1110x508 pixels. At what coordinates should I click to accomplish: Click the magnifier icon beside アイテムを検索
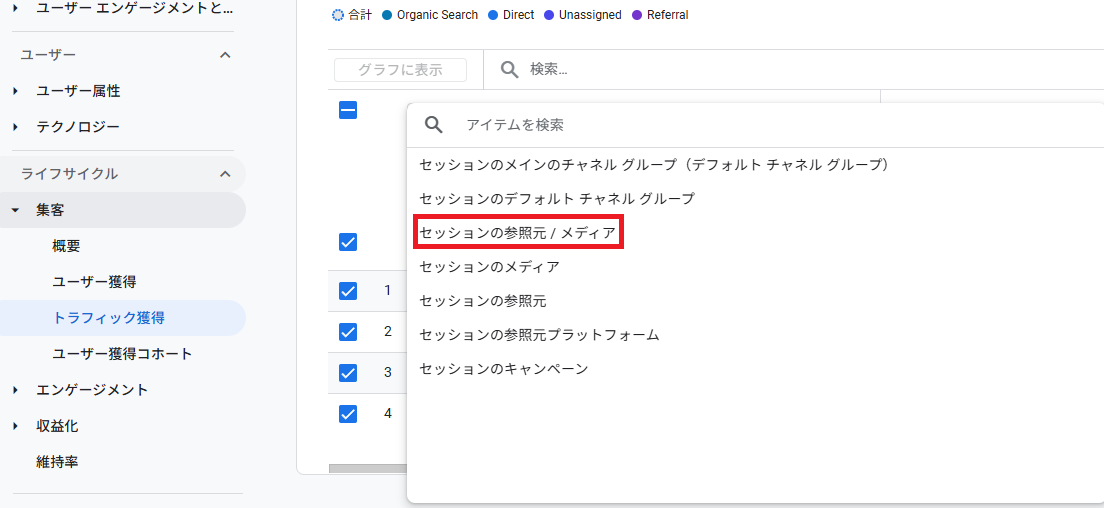click(434, 125)
